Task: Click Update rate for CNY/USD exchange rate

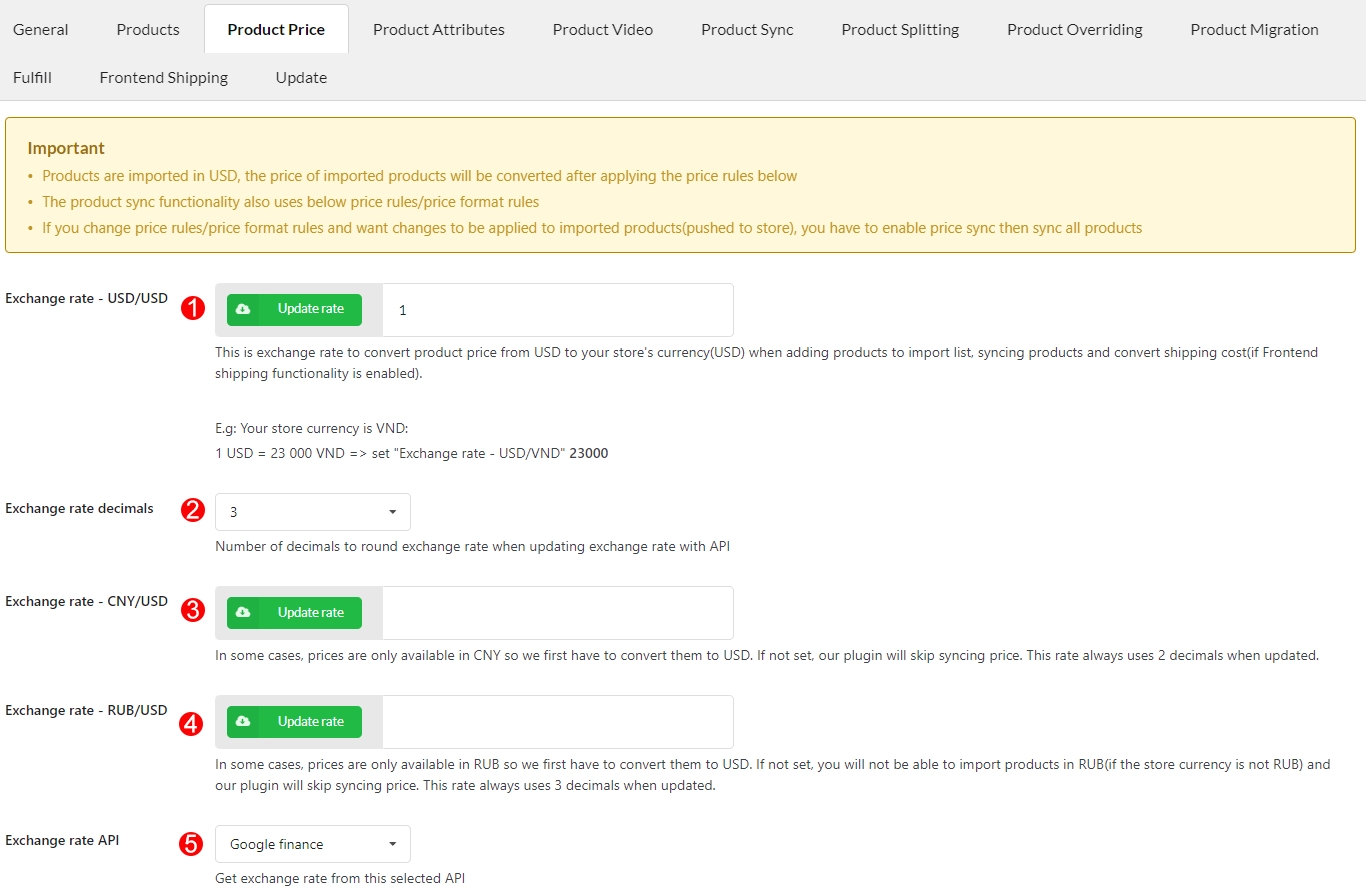Action: (294, 613)
